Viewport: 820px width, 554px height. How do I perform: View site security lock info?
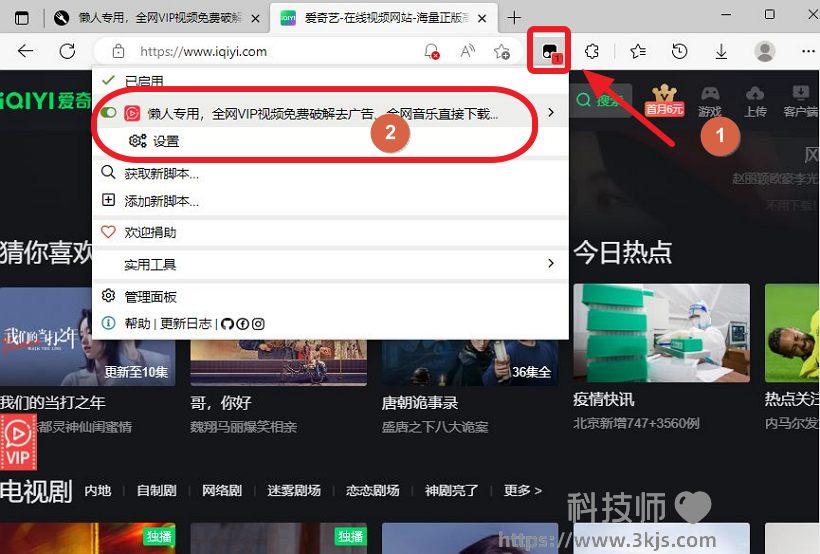click(119, 51)
